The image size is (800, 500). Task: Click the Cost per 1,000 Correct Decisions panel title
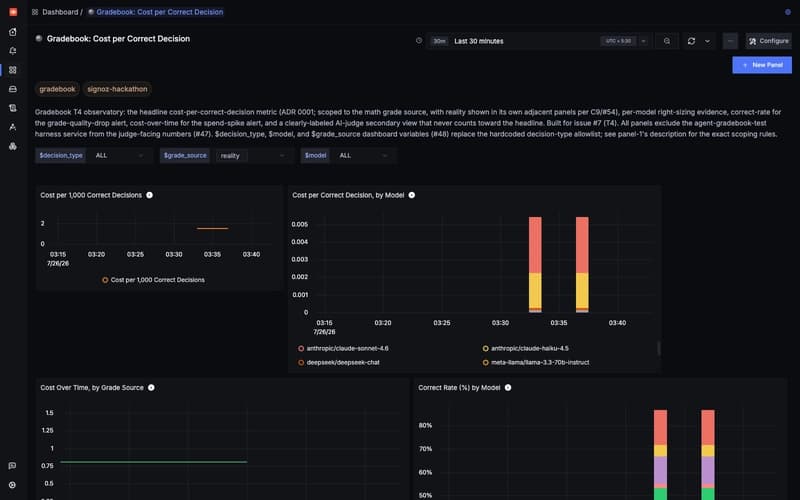click(91, 195)
